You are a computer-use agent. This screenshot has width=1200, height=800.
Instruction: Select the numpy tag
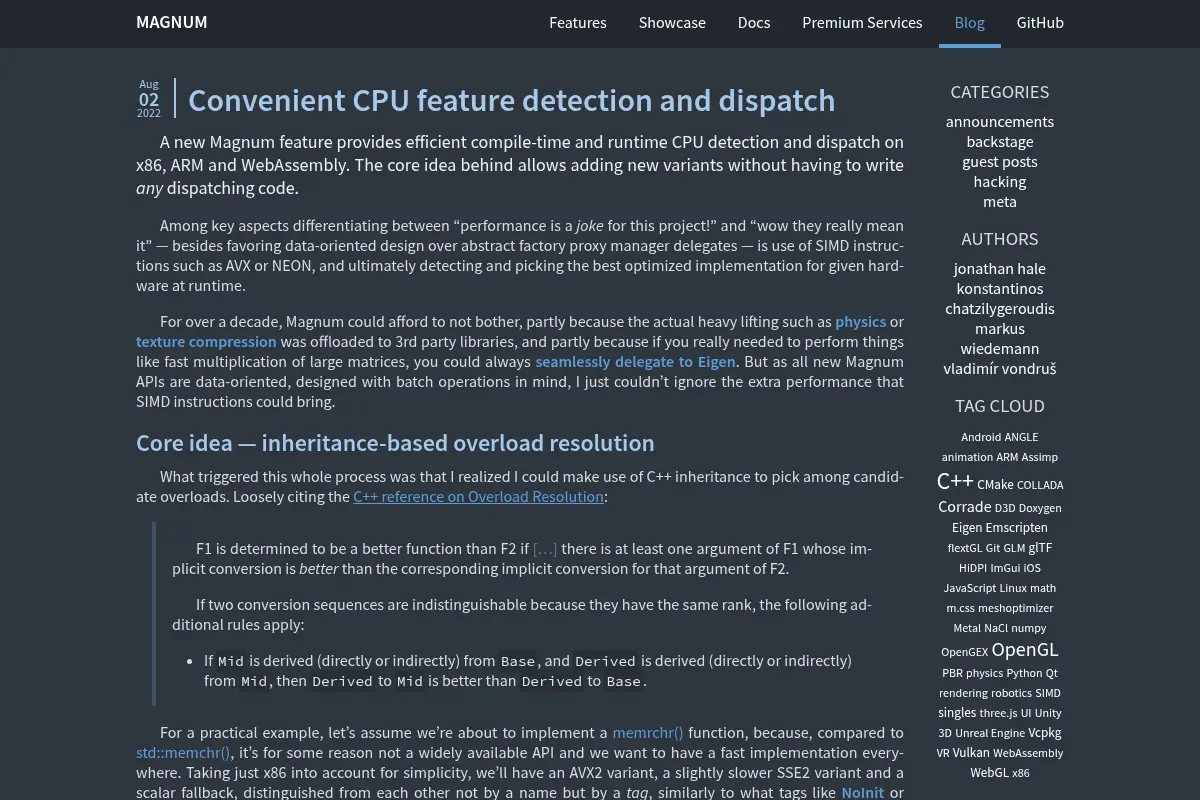click(1028, 628)
